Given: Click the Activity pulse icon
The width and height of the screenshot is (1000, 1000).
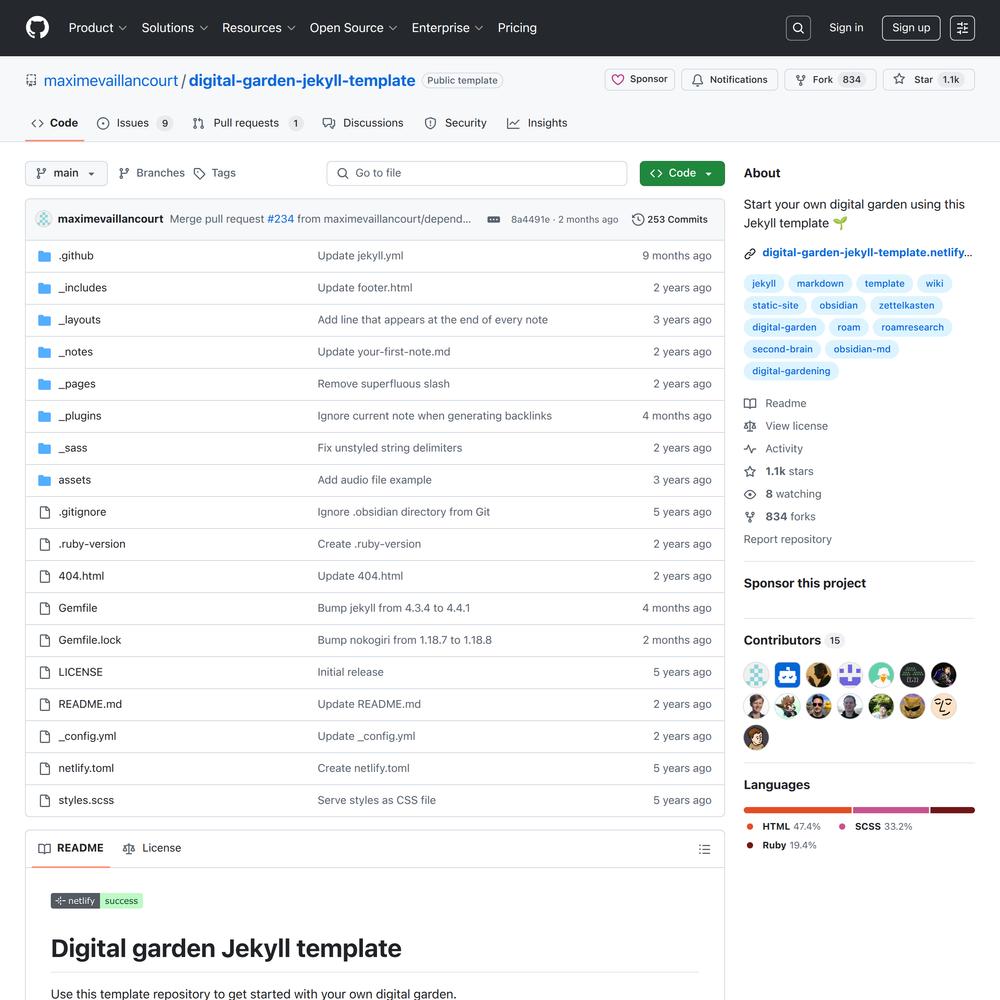Looking at the screenshot, I should (x=750, y=448).
